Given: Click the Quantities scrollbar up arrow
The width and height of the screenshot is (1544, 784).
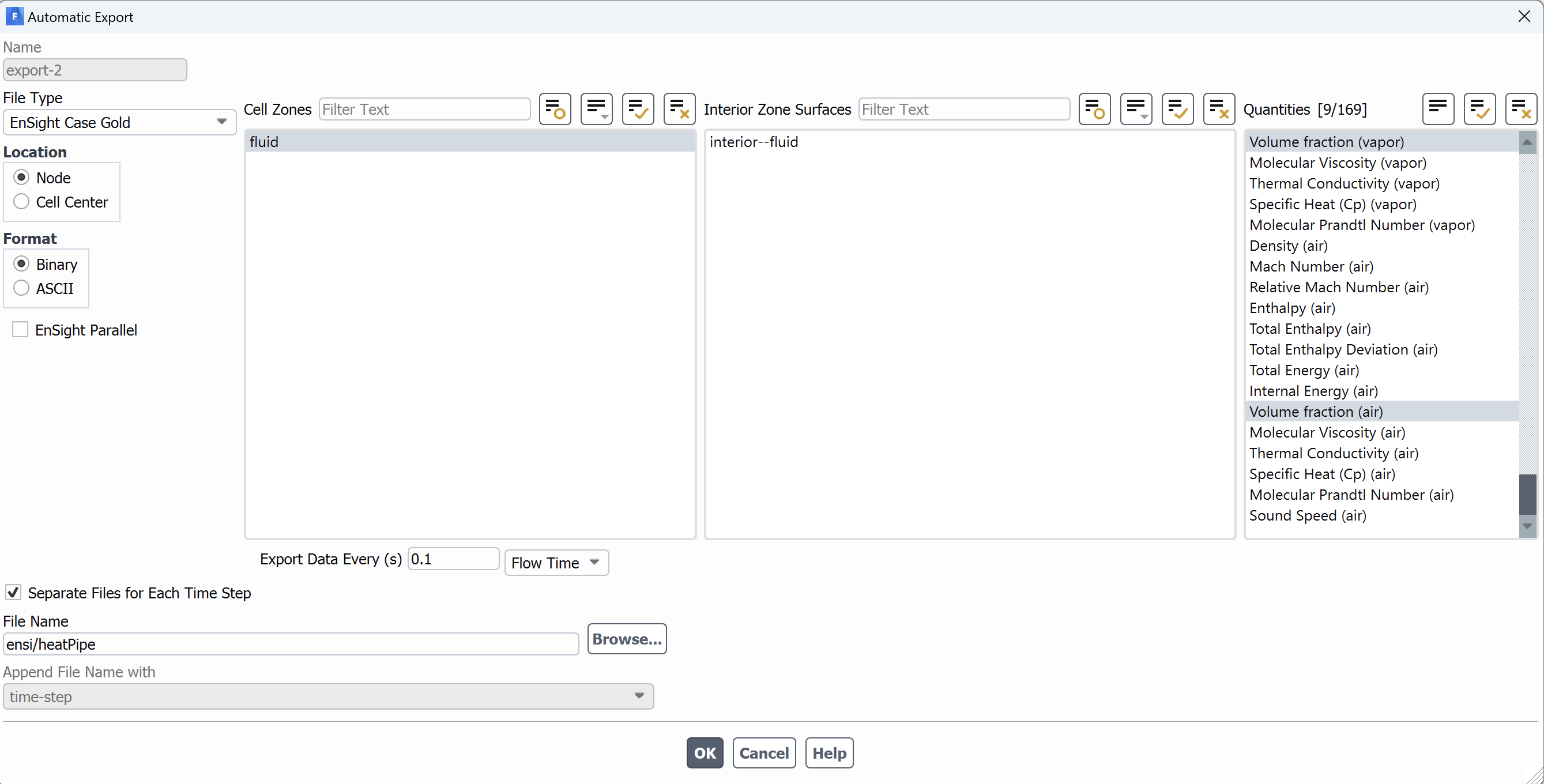Looking at the screenshot, I should coord(1527,142).
